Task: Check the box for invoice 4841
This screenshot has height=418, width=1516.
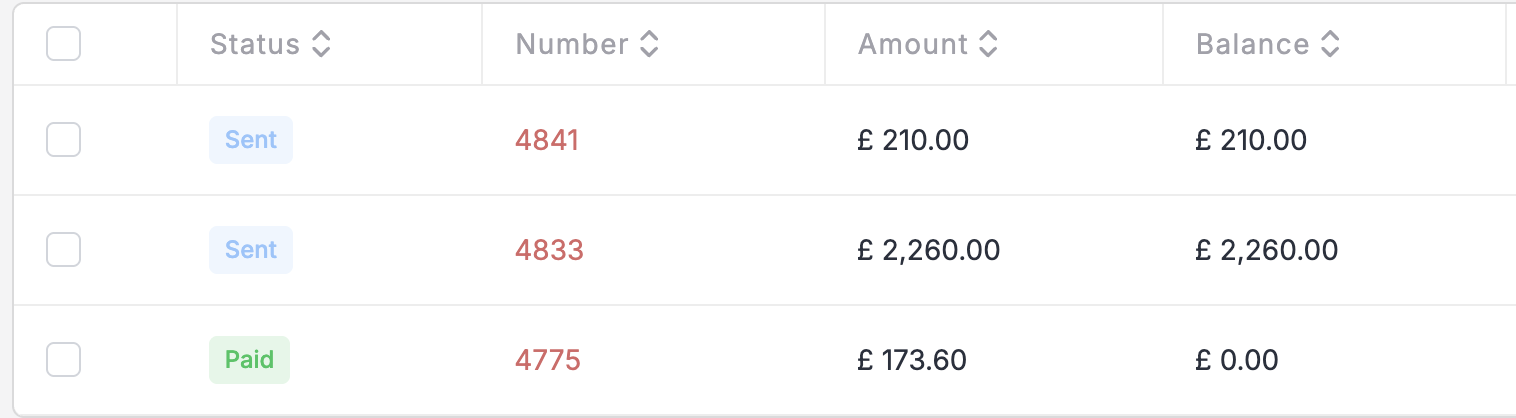Action: 64,140
